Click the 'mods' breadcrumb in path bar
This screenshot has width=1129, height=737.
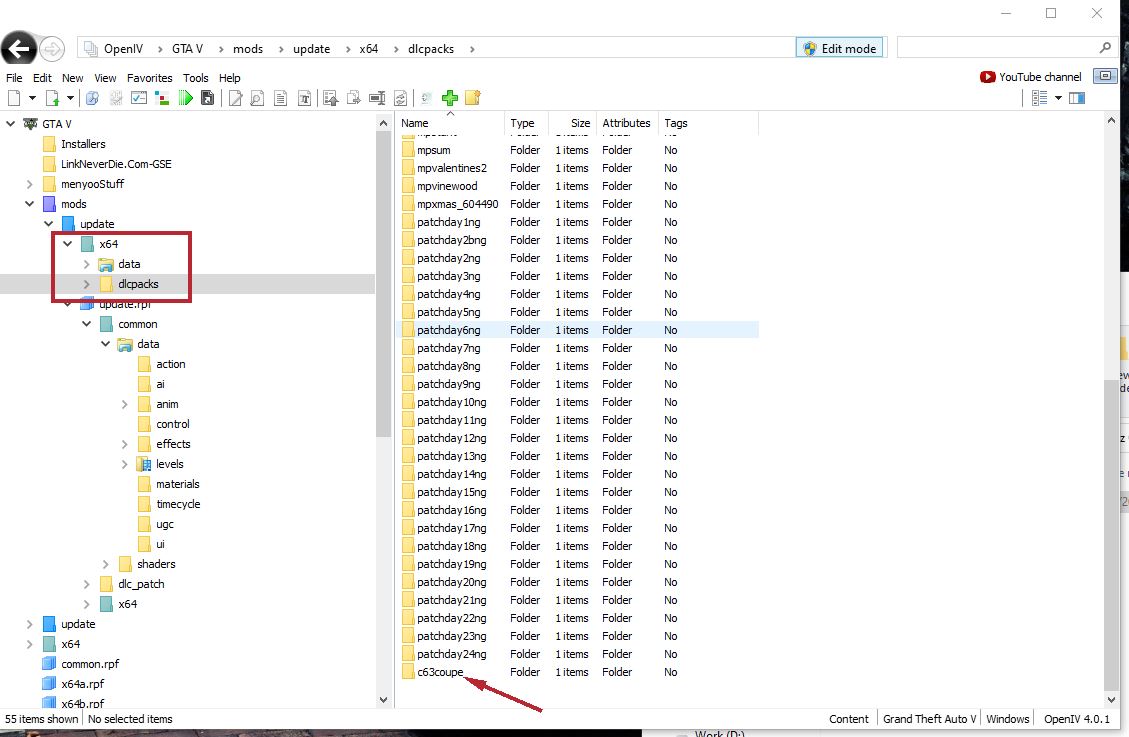[x=248, y=49]
